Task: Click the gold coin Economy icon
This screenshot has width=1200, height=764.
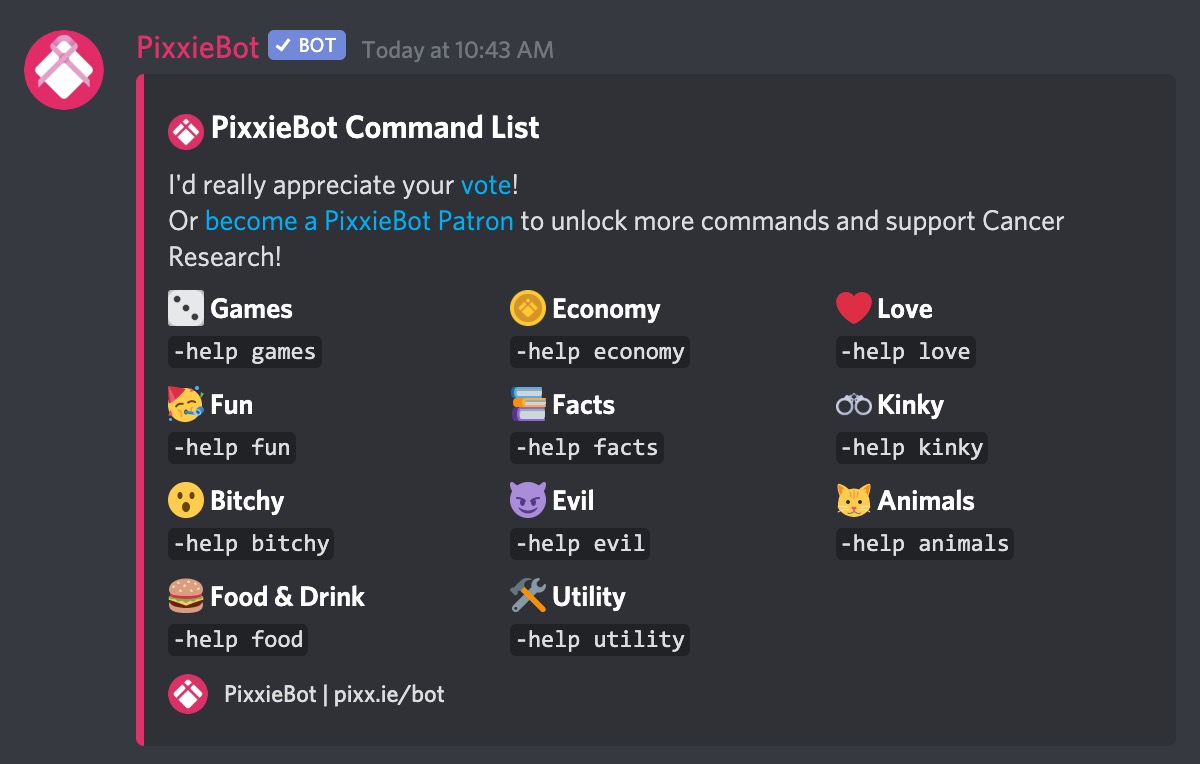Action: [527, 308]
